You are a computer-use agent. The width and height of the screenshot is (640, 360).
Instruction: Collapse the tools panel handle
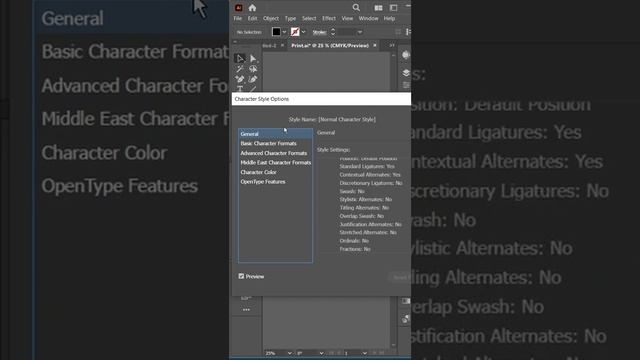coord(235,42)
